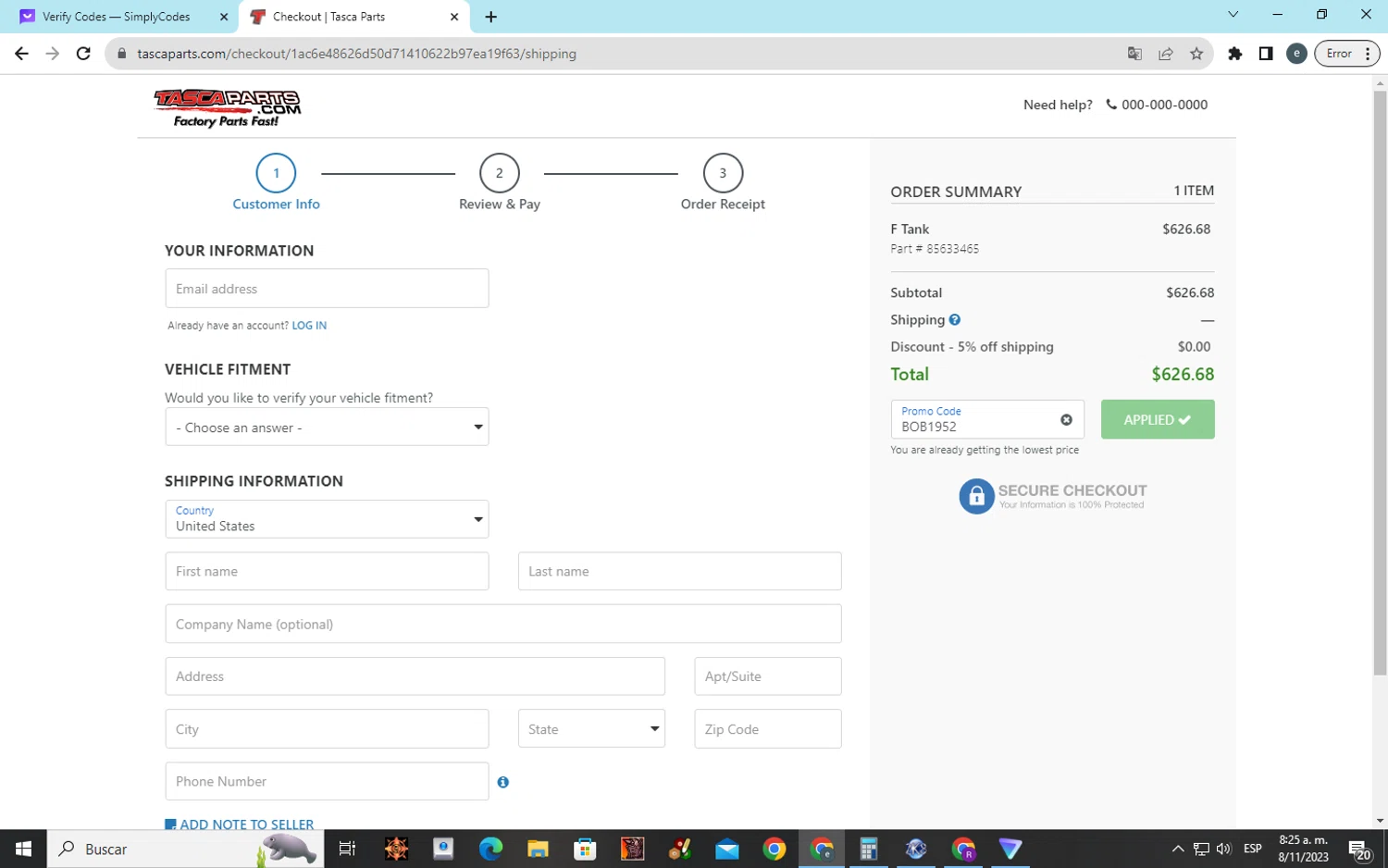
Task: Click the Tasca Parts logo
Action: pyautogui.click(x=228, y=108)
